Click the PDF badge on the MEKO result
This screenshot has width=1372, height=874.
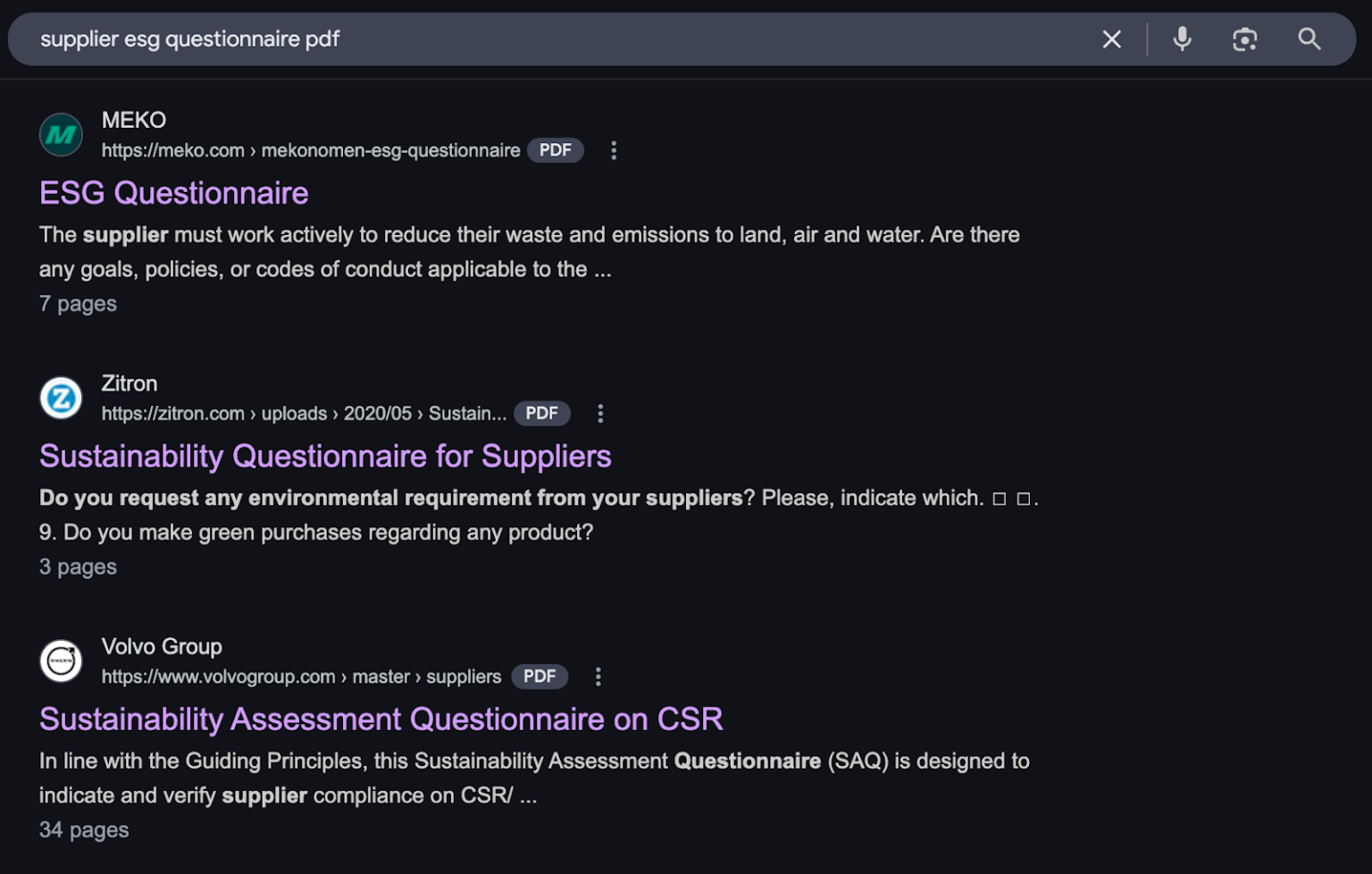555,149
